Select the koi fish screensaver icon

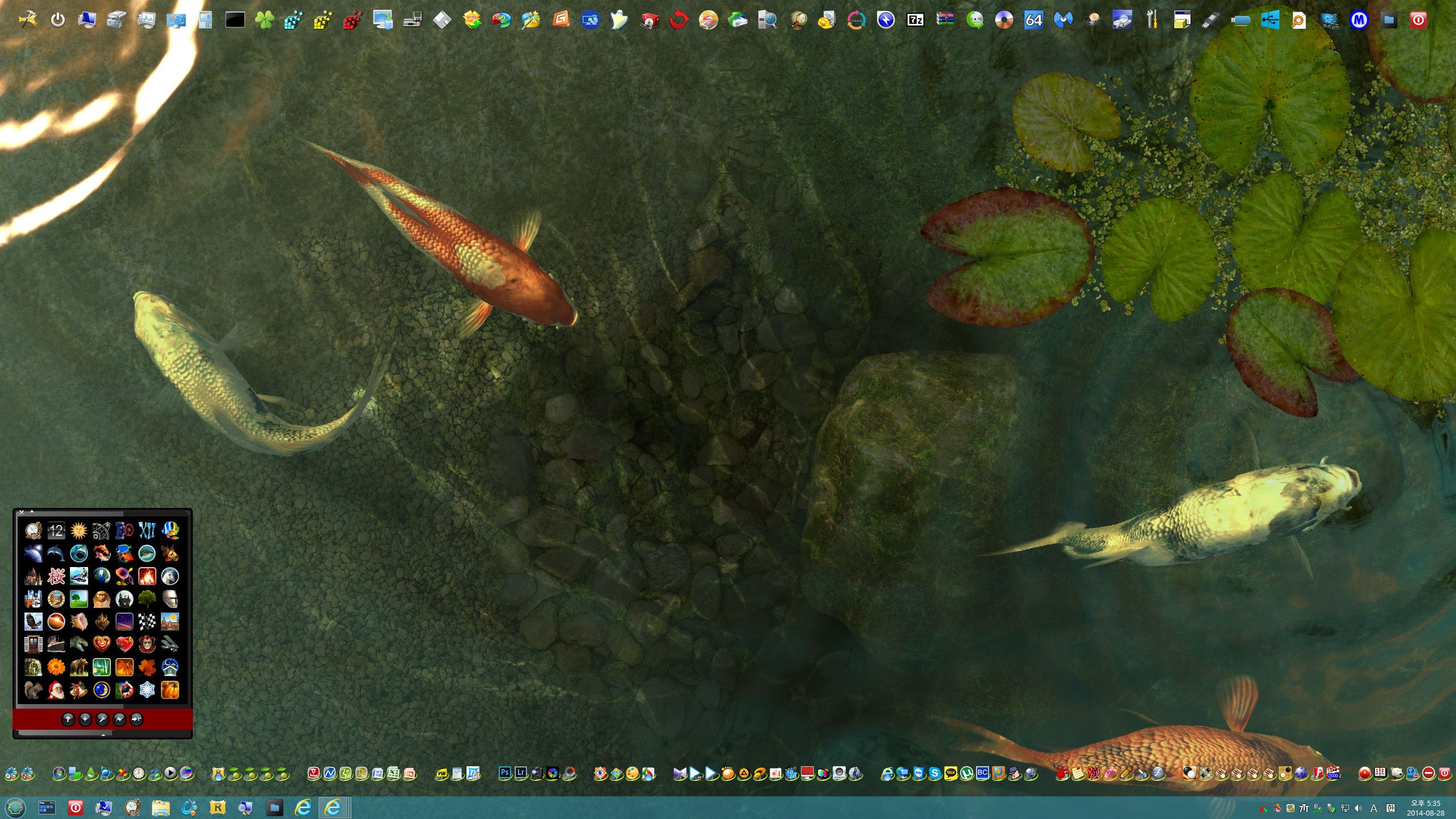(101, 553)
